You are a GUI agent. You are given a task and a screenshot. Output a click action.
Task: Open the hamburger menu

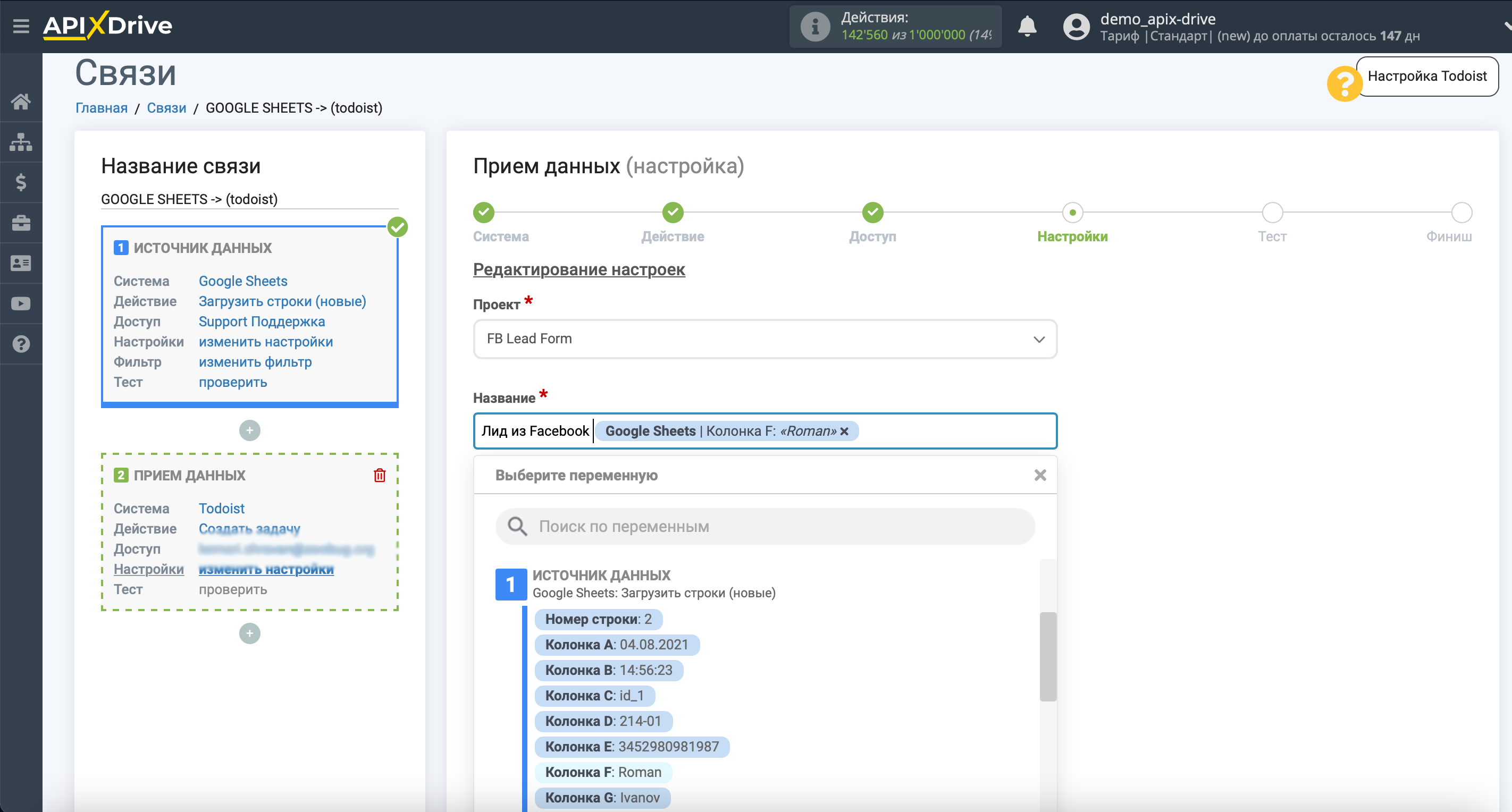(21, 26)
